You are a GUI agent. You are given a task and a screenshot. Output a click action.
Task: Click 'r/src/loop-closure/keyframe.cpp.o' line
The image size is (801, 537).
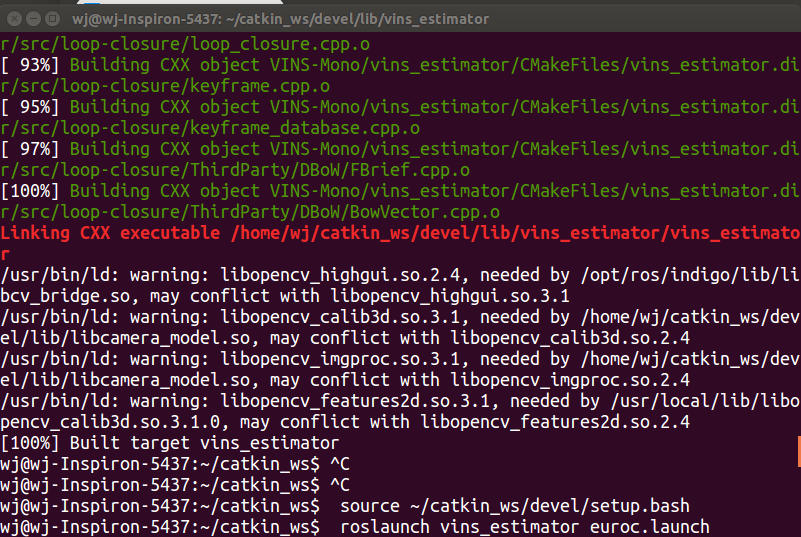pyautogui.click(x=165, y=86)
